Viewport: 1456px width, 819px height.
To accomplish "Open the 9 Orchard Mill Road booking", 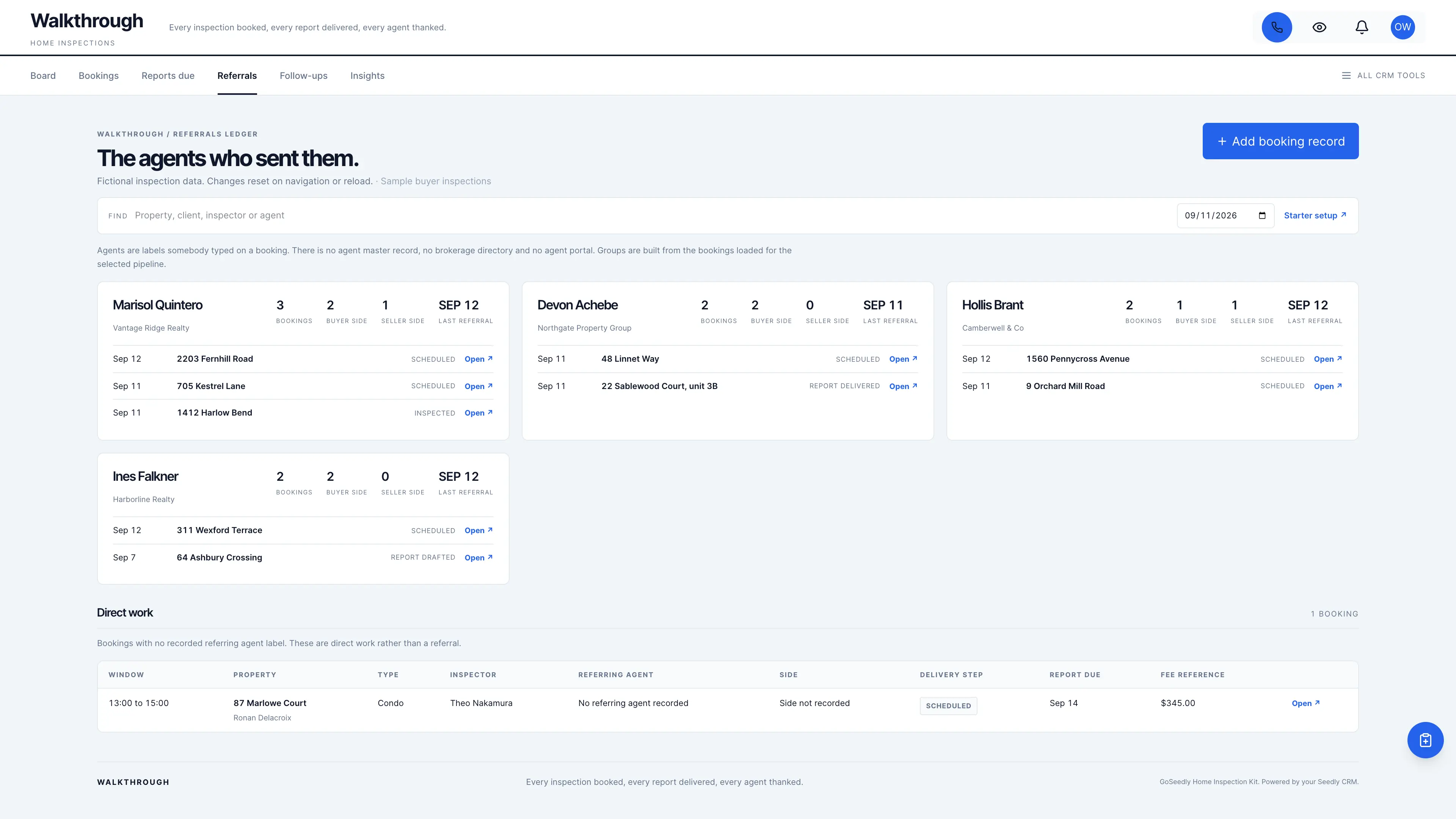I will (1327, 386).
